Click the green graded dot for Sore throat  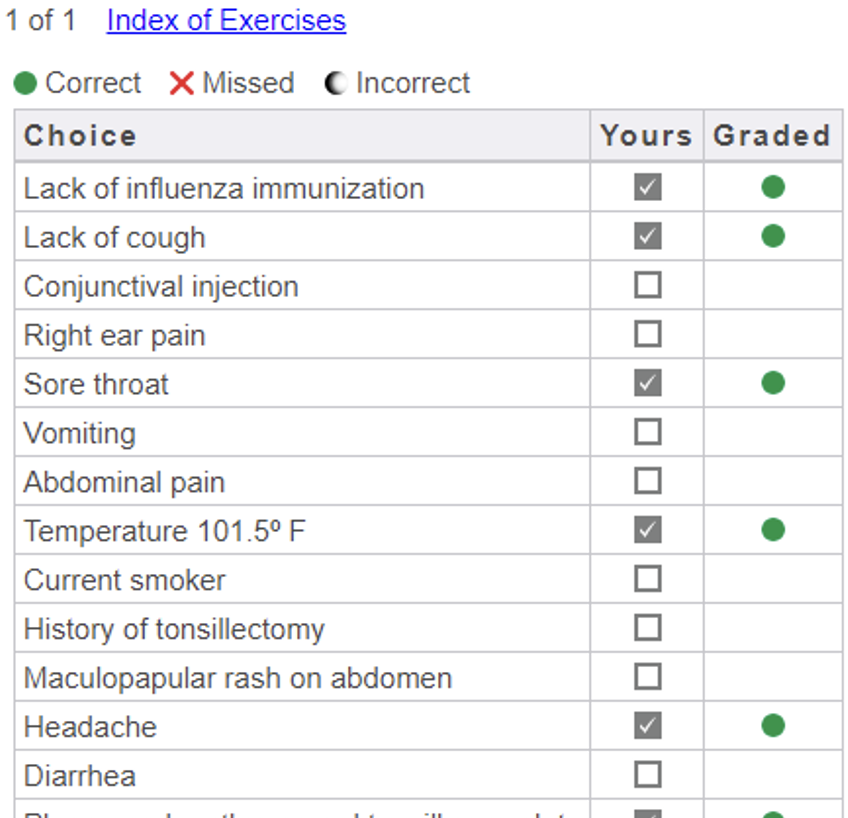click(773, 383)
